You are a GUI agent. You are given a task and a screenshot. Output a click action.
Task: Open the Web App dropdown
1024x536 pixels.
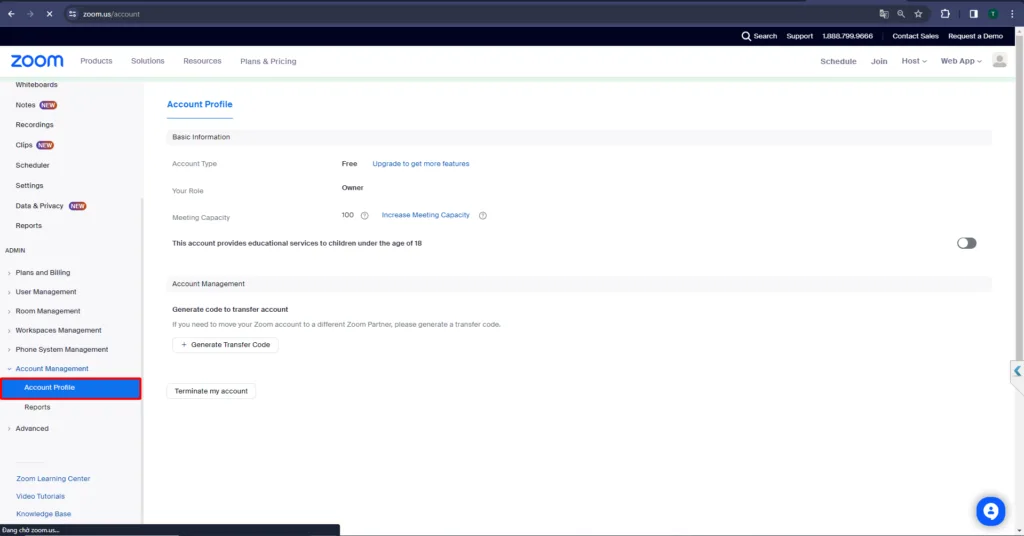[x=961, y=61]
